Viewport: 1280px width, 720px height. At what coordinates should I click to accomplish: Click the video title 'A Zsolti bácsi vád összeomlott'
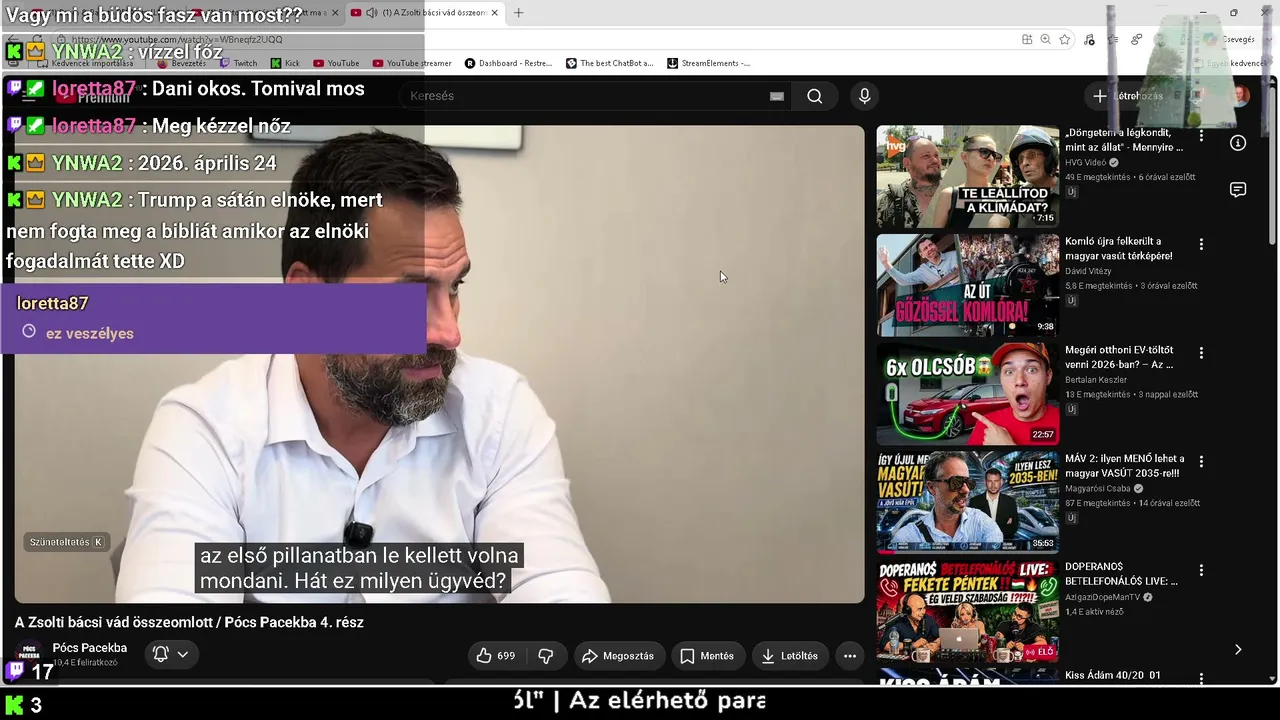point(189,622)
